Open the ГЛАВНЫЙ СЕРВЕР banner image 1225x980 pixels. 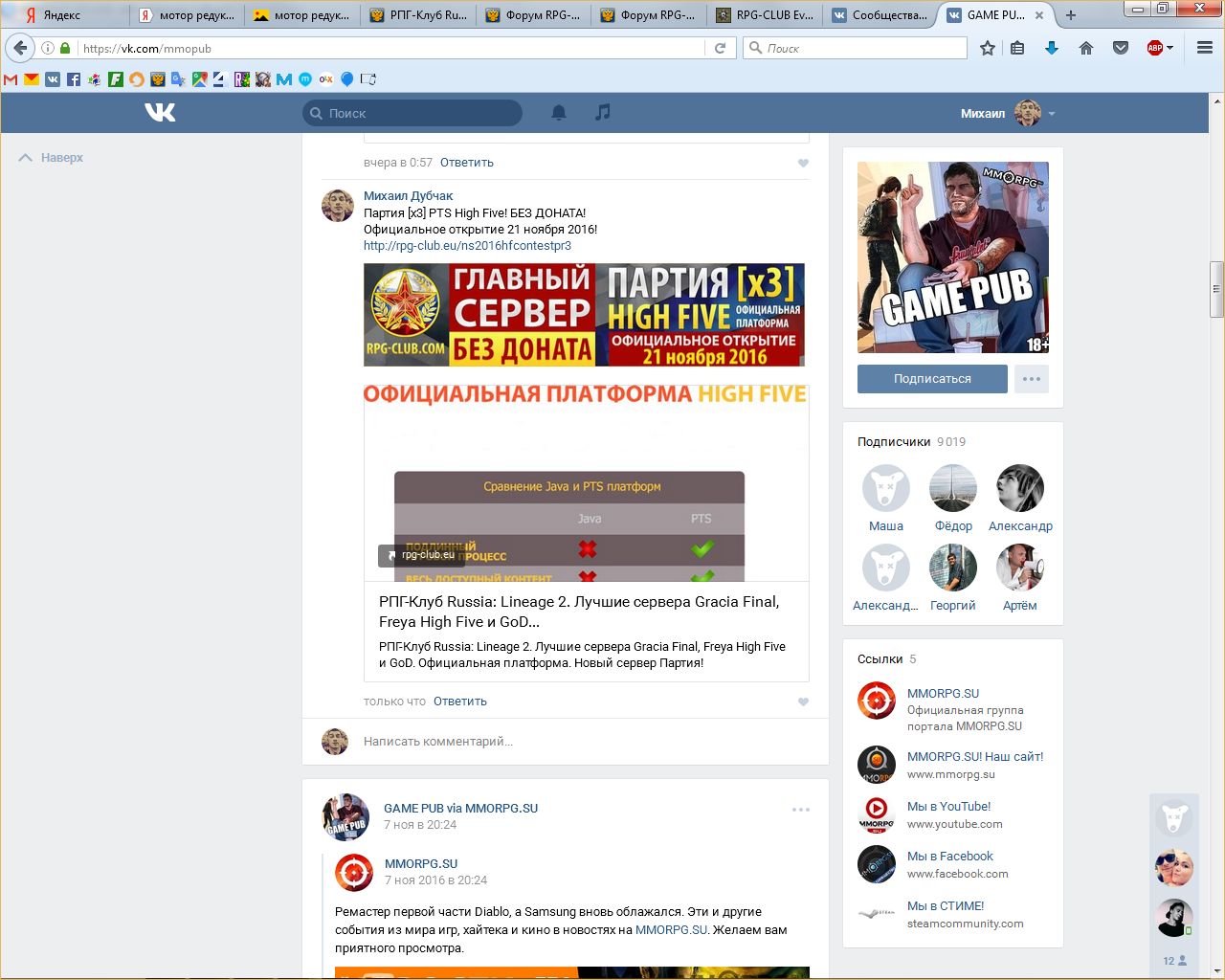584,315
